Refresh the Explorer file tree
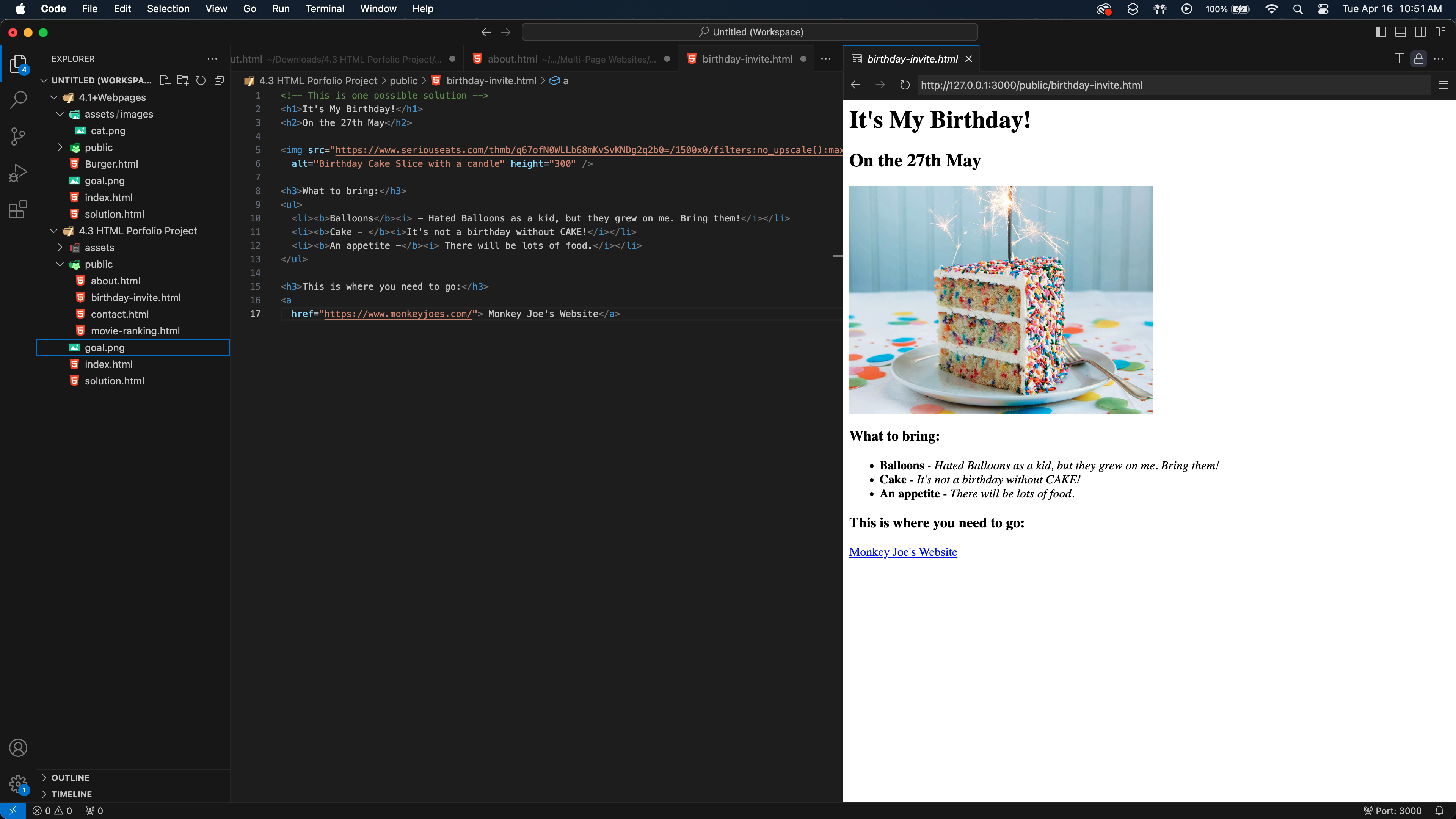 click(x=201, y=80)
